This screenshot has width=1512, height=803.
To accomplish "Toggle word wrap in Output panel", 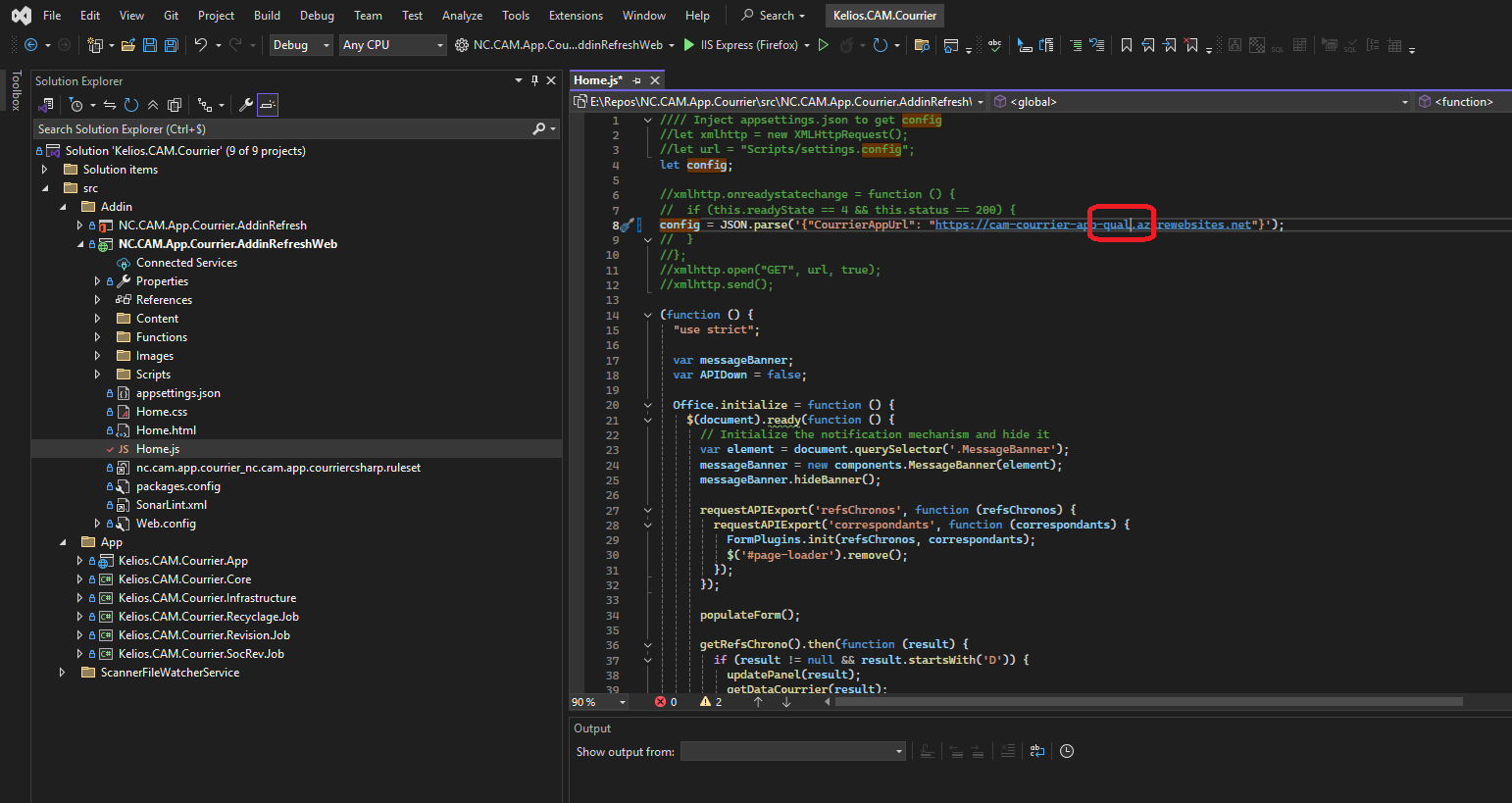I will (x=1036, y=751).
